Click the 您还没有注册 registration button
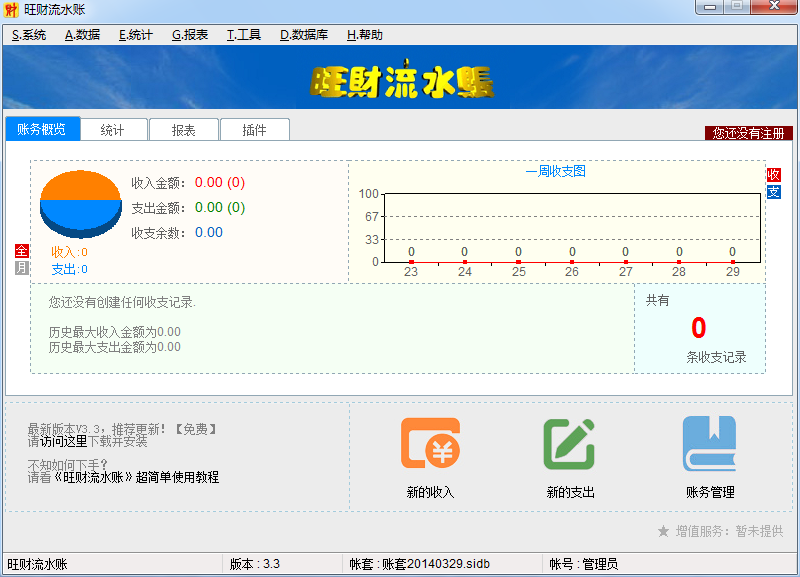This screenshot has height=577, width=800. pyautogui.click(x=748, y=133)
